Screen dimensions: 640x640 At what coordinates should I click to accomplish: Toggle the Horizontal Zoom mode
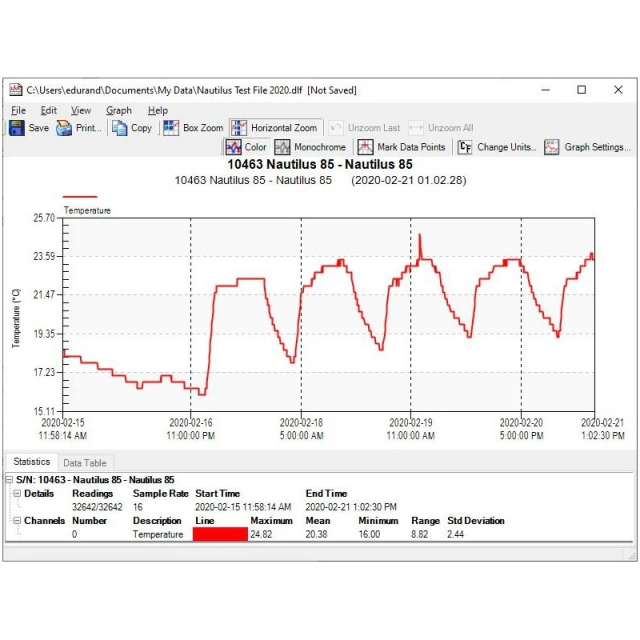tap(239, 128)
